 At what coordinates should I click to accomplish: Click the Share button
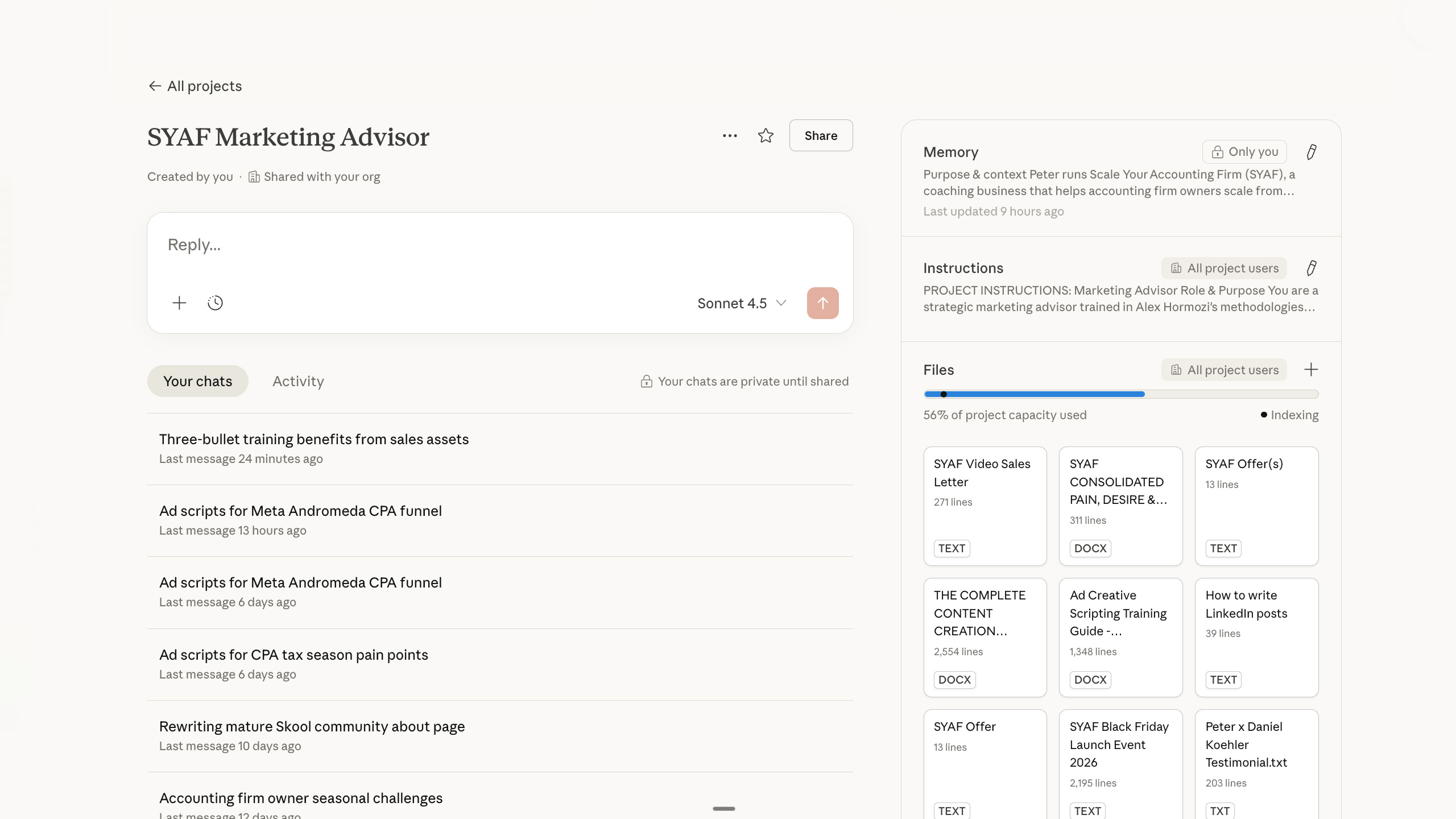[820, 136]
